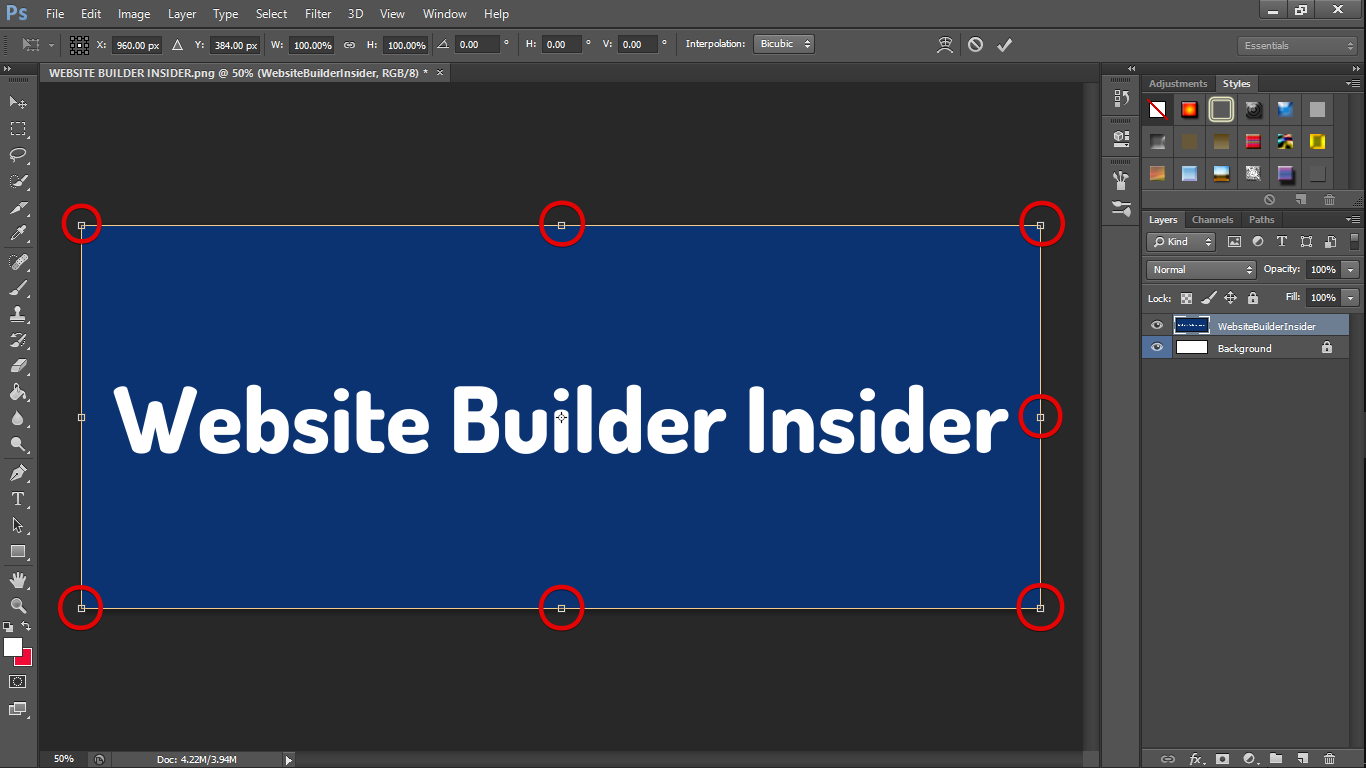Select the Horizontal Type tool
Viewport: 1366px width, 768px height.
coord(18,499)
